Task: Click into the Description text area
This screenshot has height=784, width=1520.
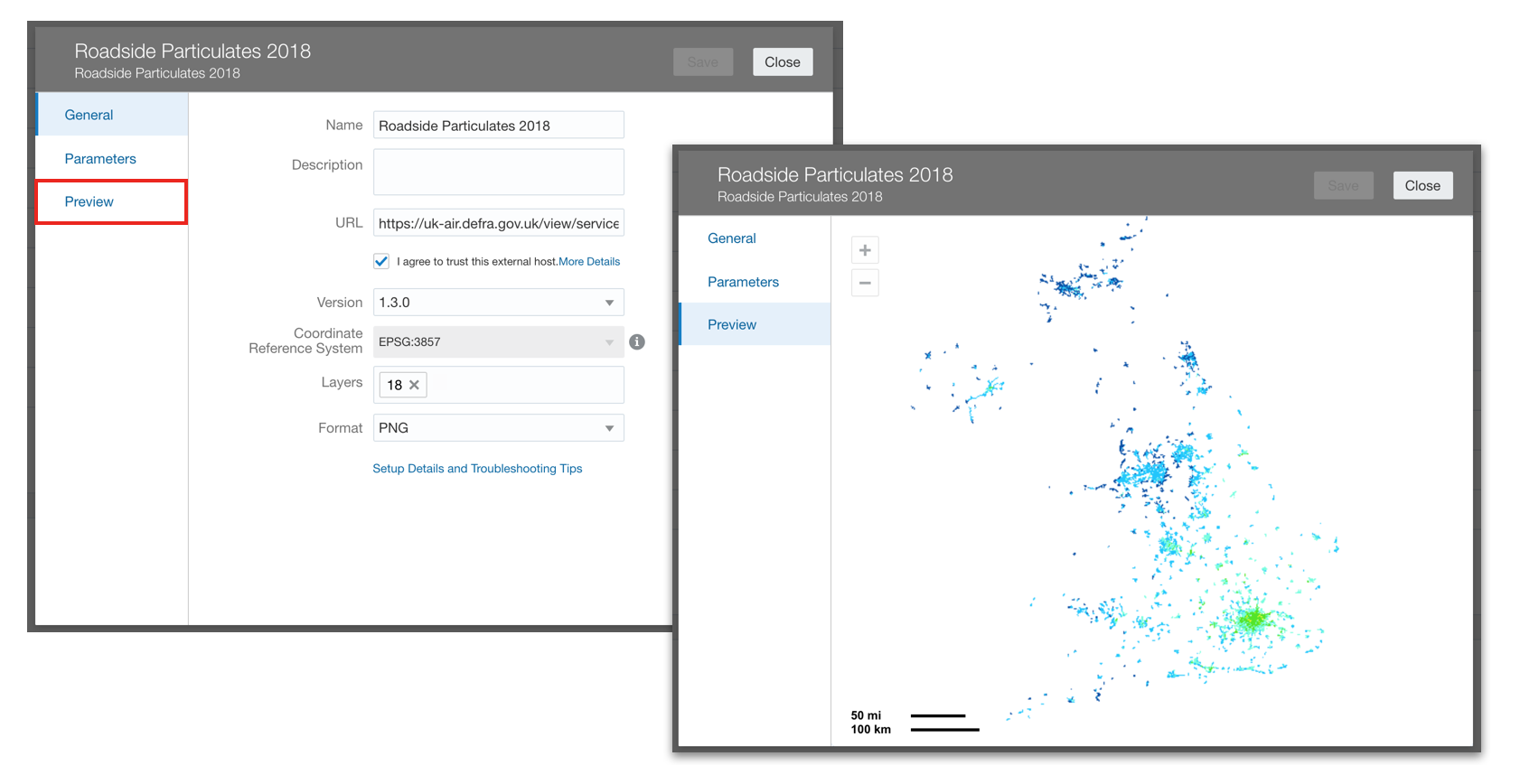Action: pos(498,173)
